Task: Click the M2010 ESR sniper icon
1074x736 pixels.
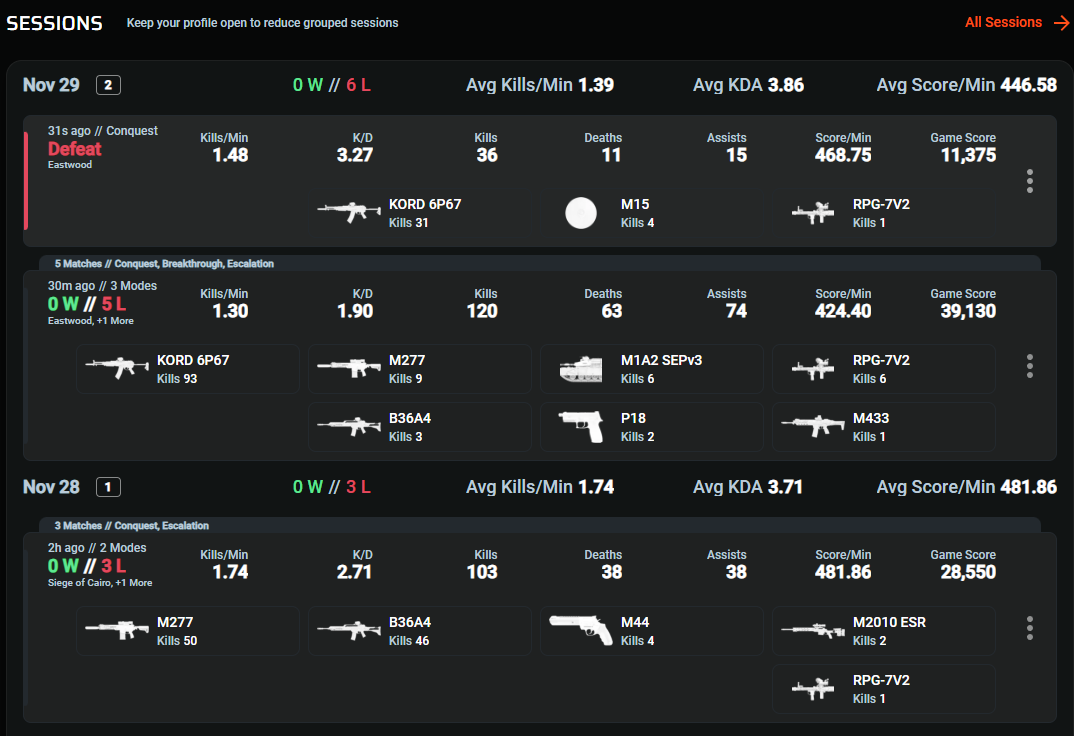Action: point(813,630)
